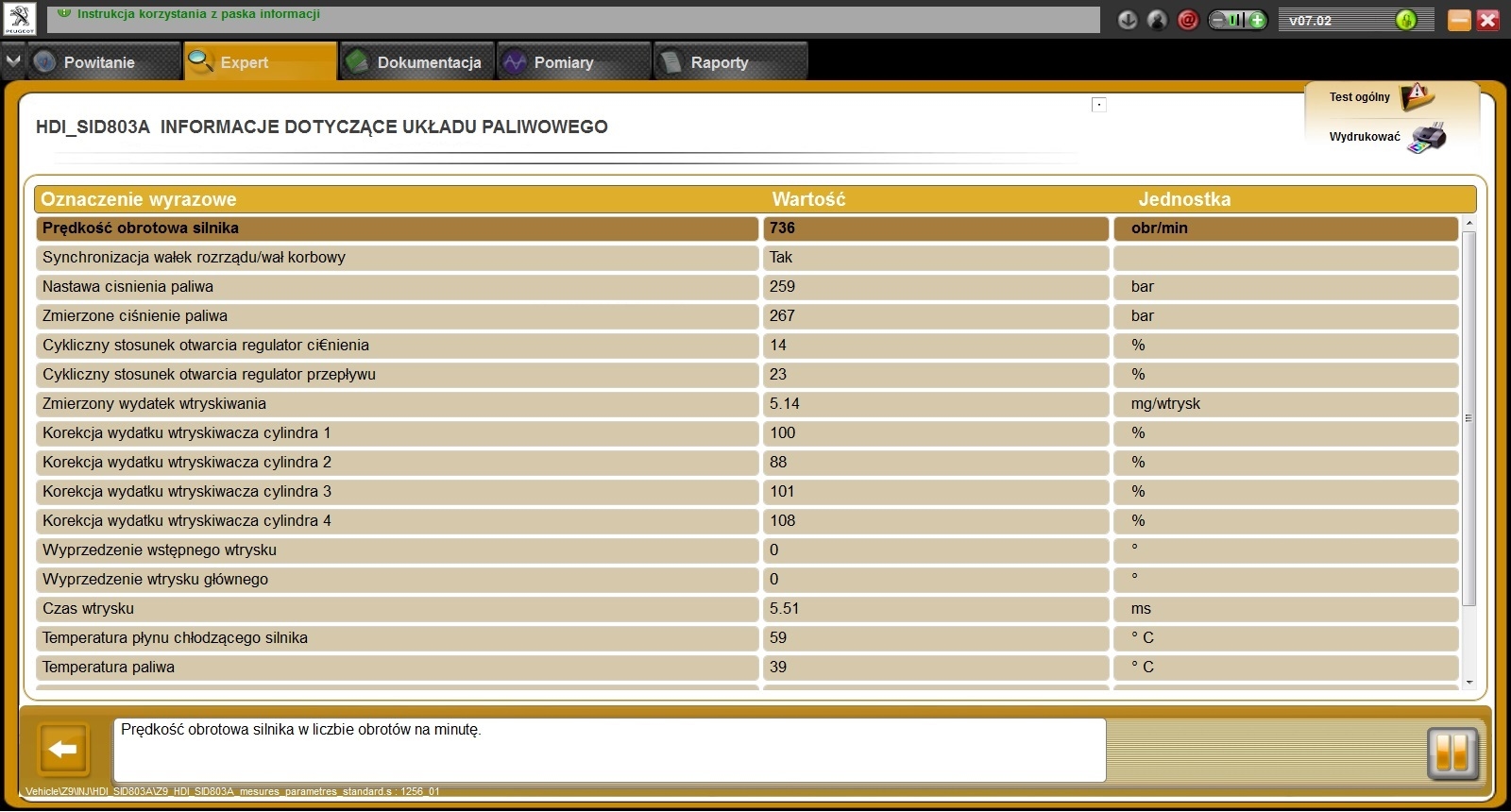Screen dimensions: 1511x812
Task: Go to the Pomiary tab
Action: tap(574, 61)
